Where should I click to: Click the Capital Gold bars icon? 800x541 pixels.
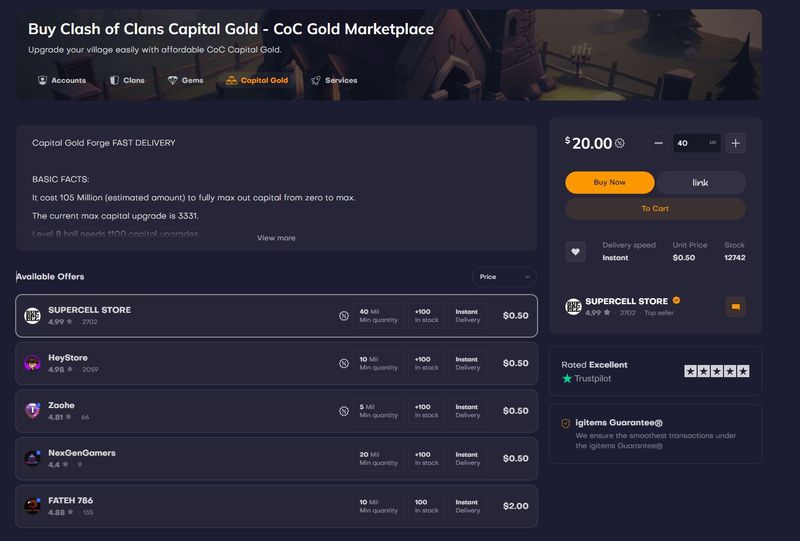pyautogui.click(x=231, y=80)
